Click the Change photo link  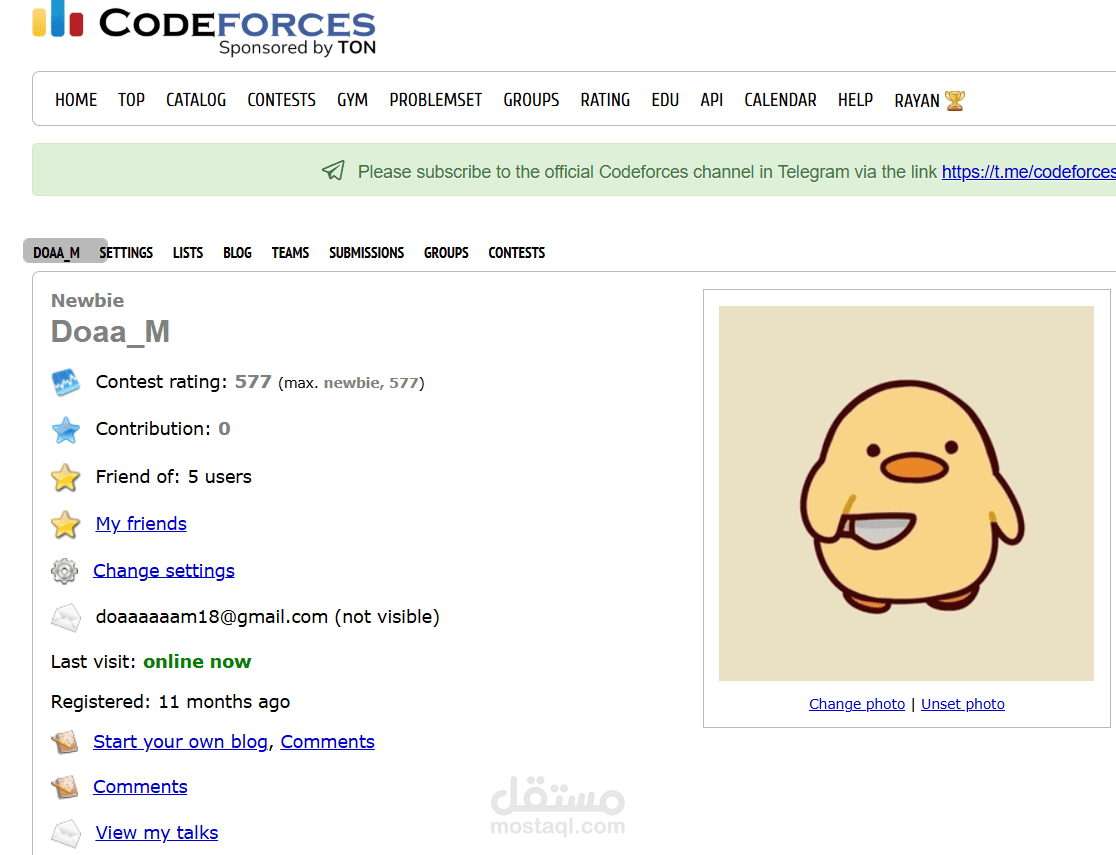(x=857, y=704)
